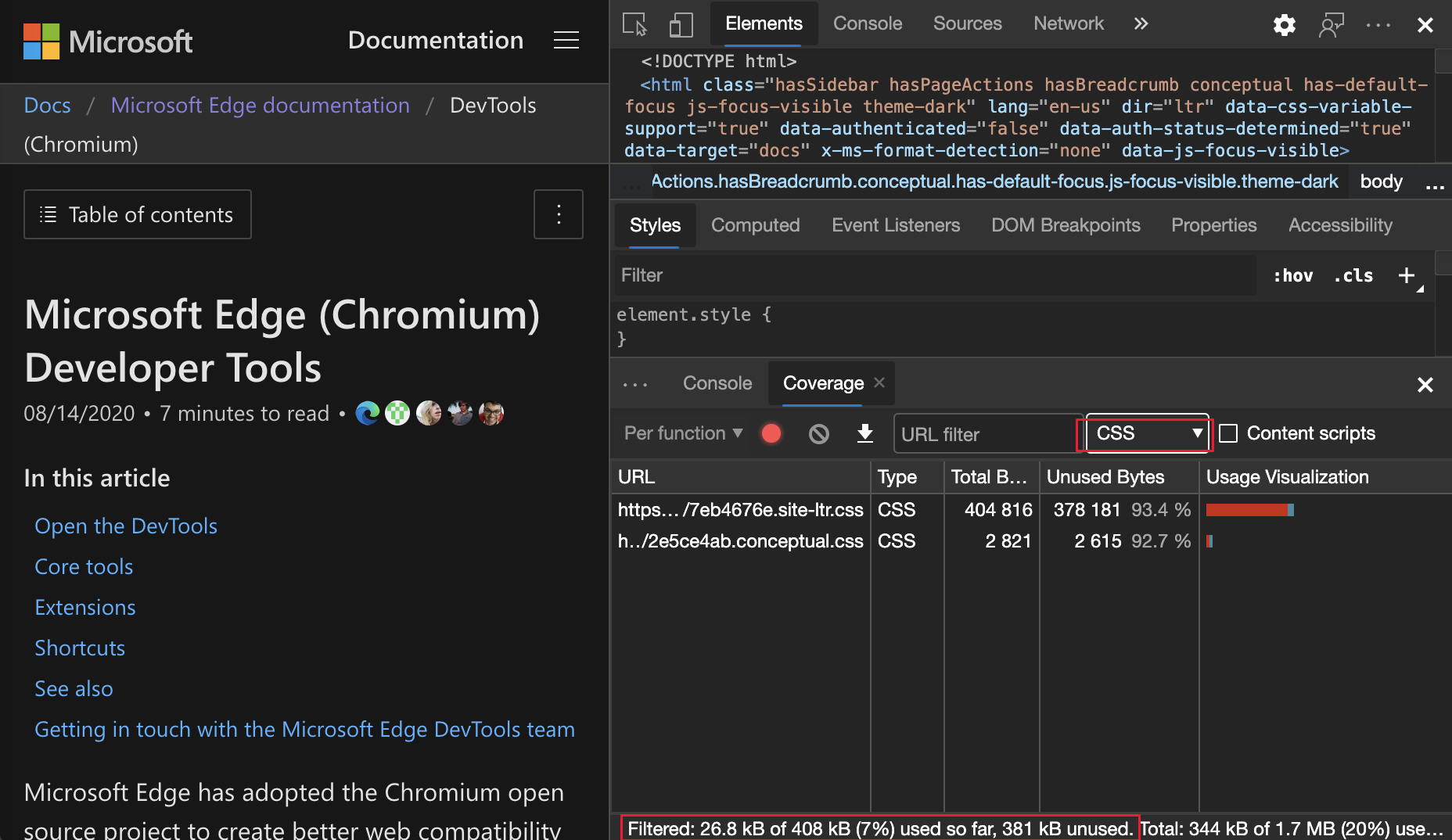1452x840 pixels.
Task: Expand the Per function dropdown
Action: 682,433
